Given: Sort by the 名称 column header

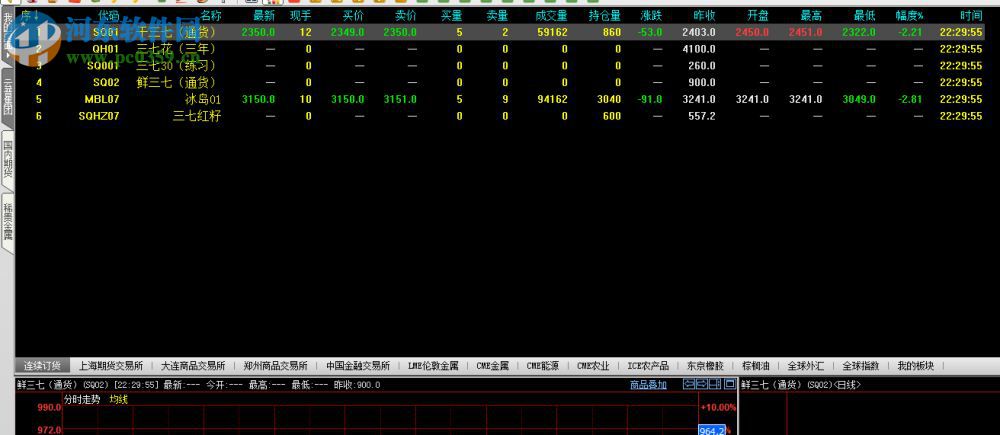Looking at the screenshot, I should pyautogui.click(x=210, y=15).
